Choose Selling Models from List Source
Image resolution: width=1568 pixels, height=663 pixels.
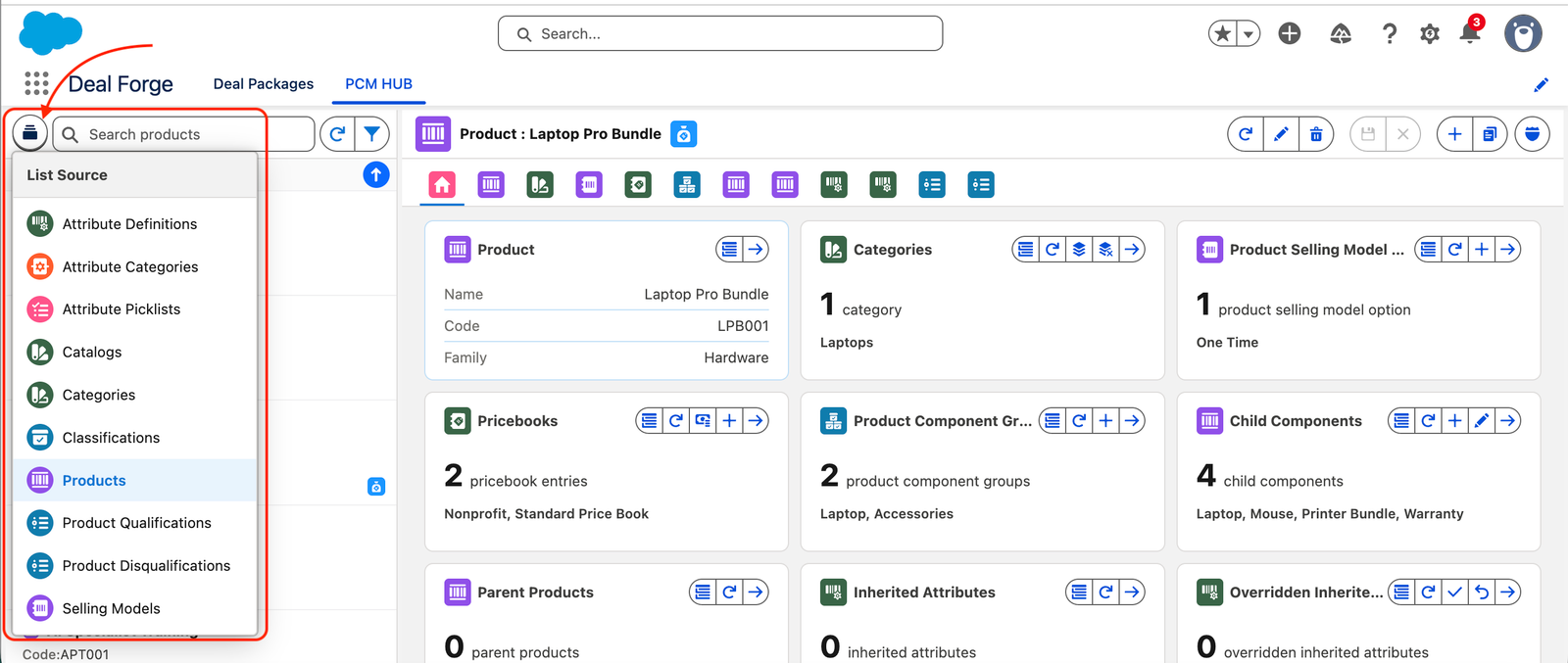tap(135, 608)
